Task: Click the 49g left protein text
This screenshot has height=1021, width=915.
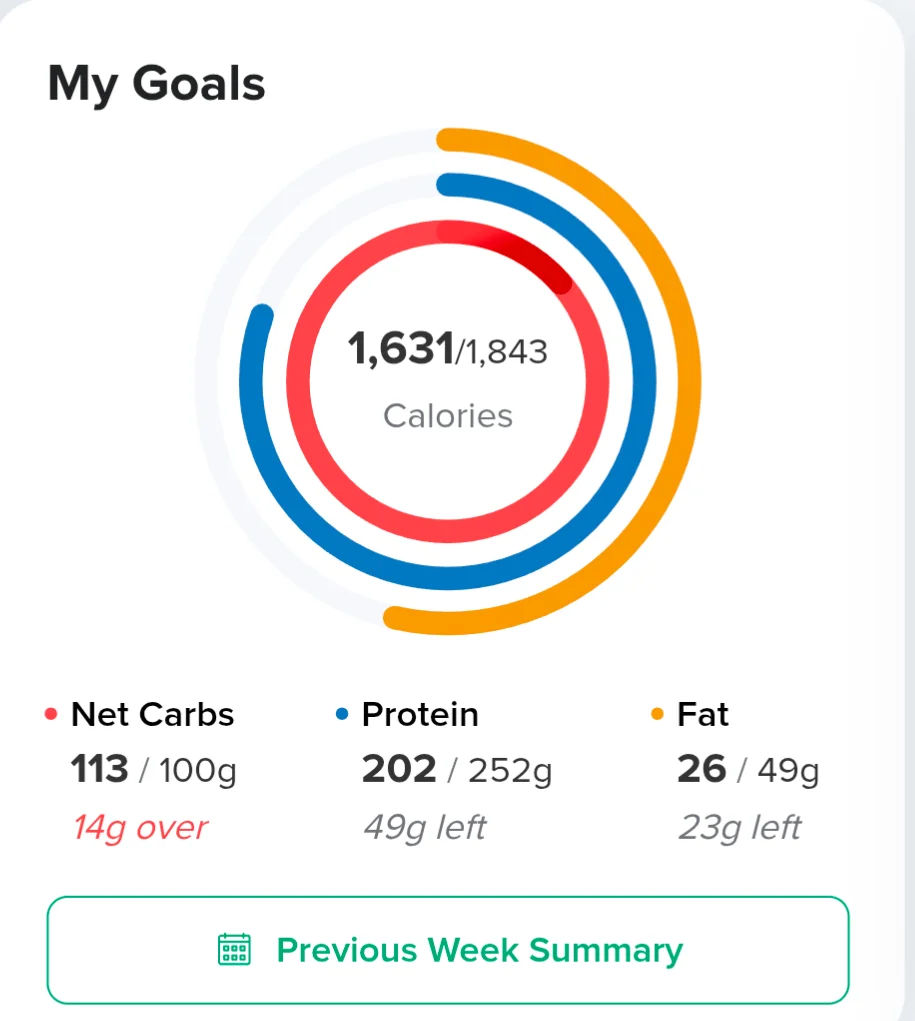Action: (x=425, y=828)
